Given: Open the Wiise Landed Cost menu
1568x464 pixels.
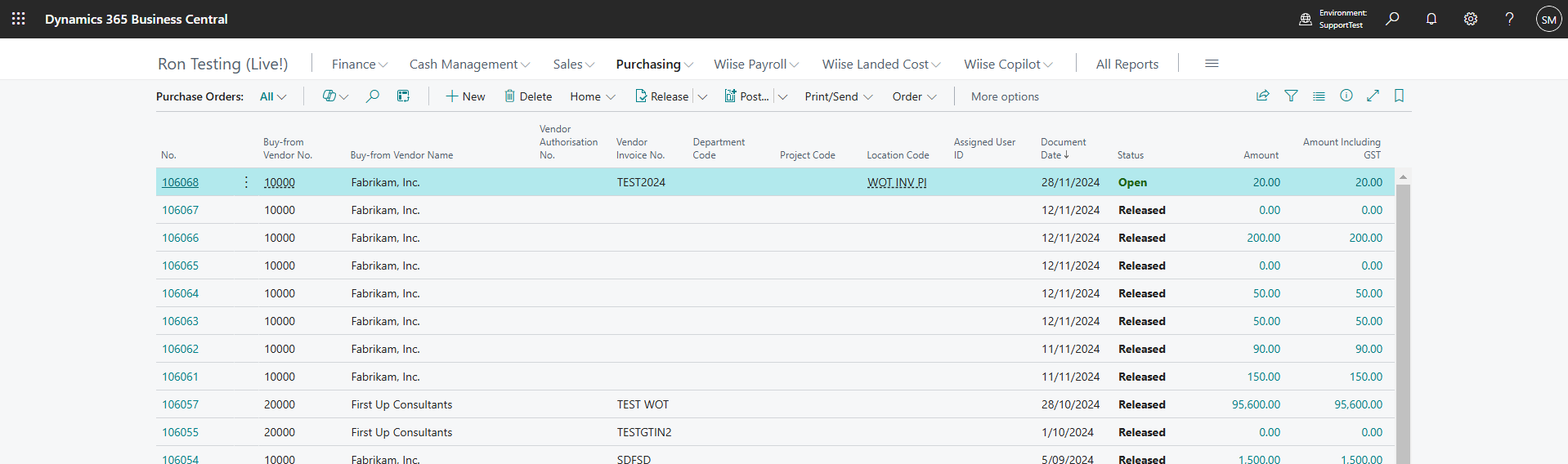Looking at the screenshot, I should pyautogui.click(x=881, y=64).
